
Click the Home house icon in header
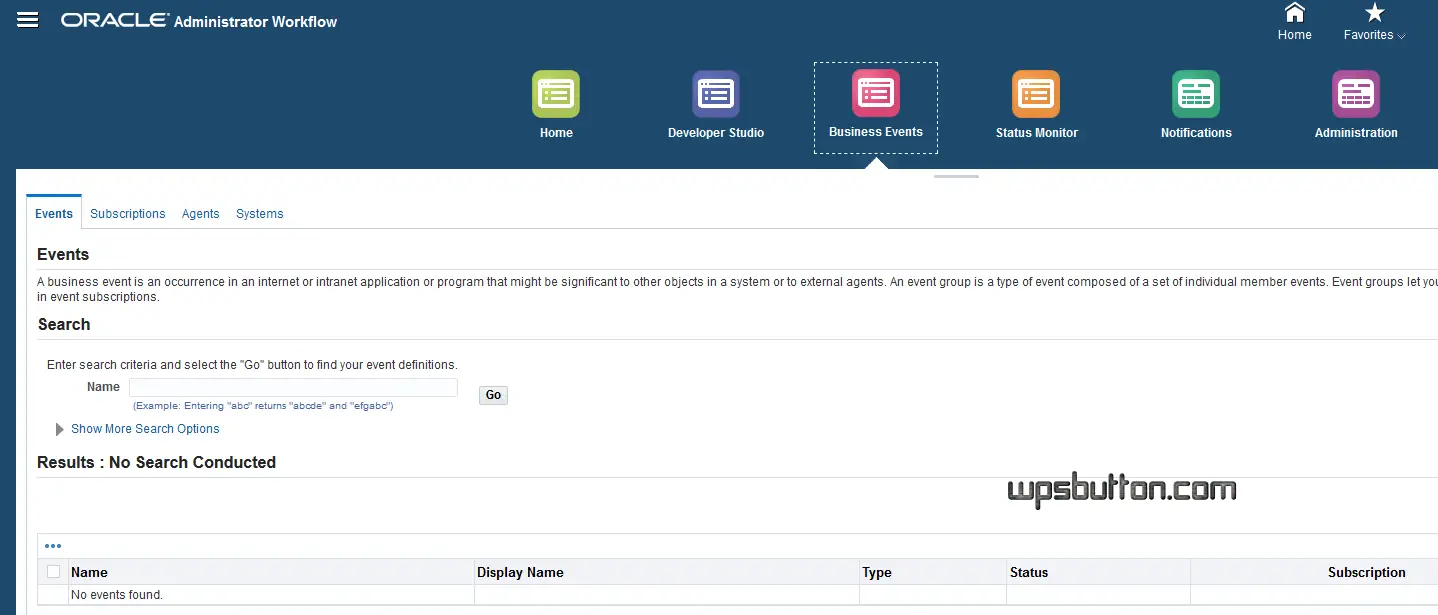tap(1294, 12)
